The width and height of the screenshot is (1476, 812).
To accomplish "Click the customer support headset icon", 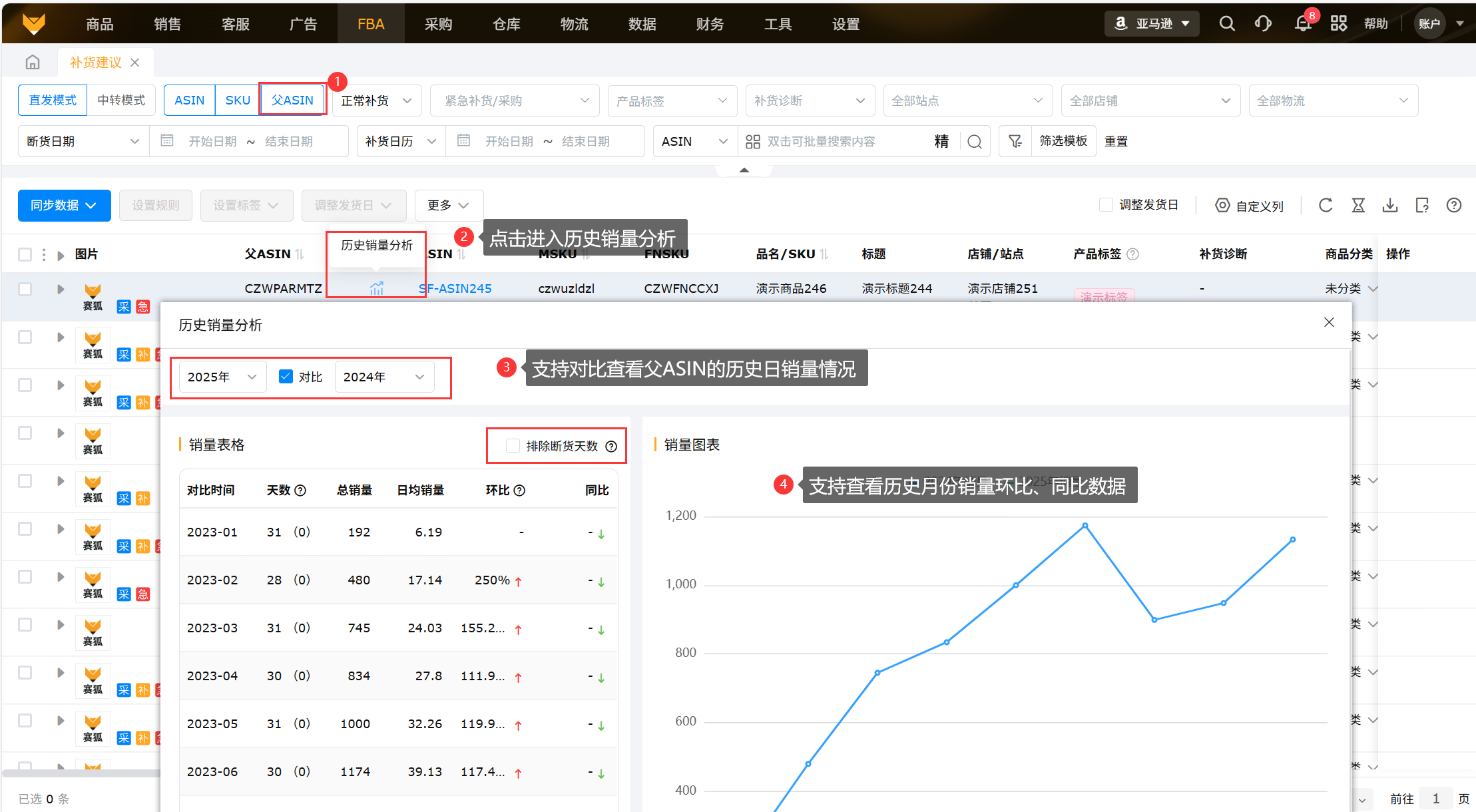I will point(1263,24).
